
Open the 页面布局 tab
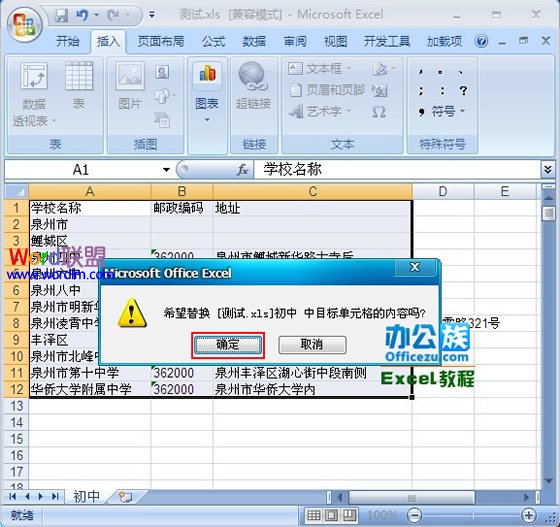[161, 42]
